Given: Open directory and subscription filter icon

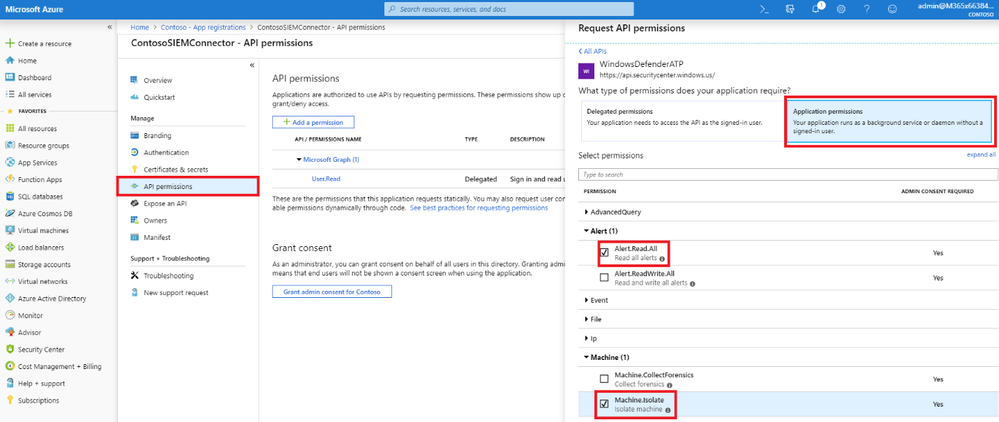Looking at the screenshot, I should tap(791, 9).
